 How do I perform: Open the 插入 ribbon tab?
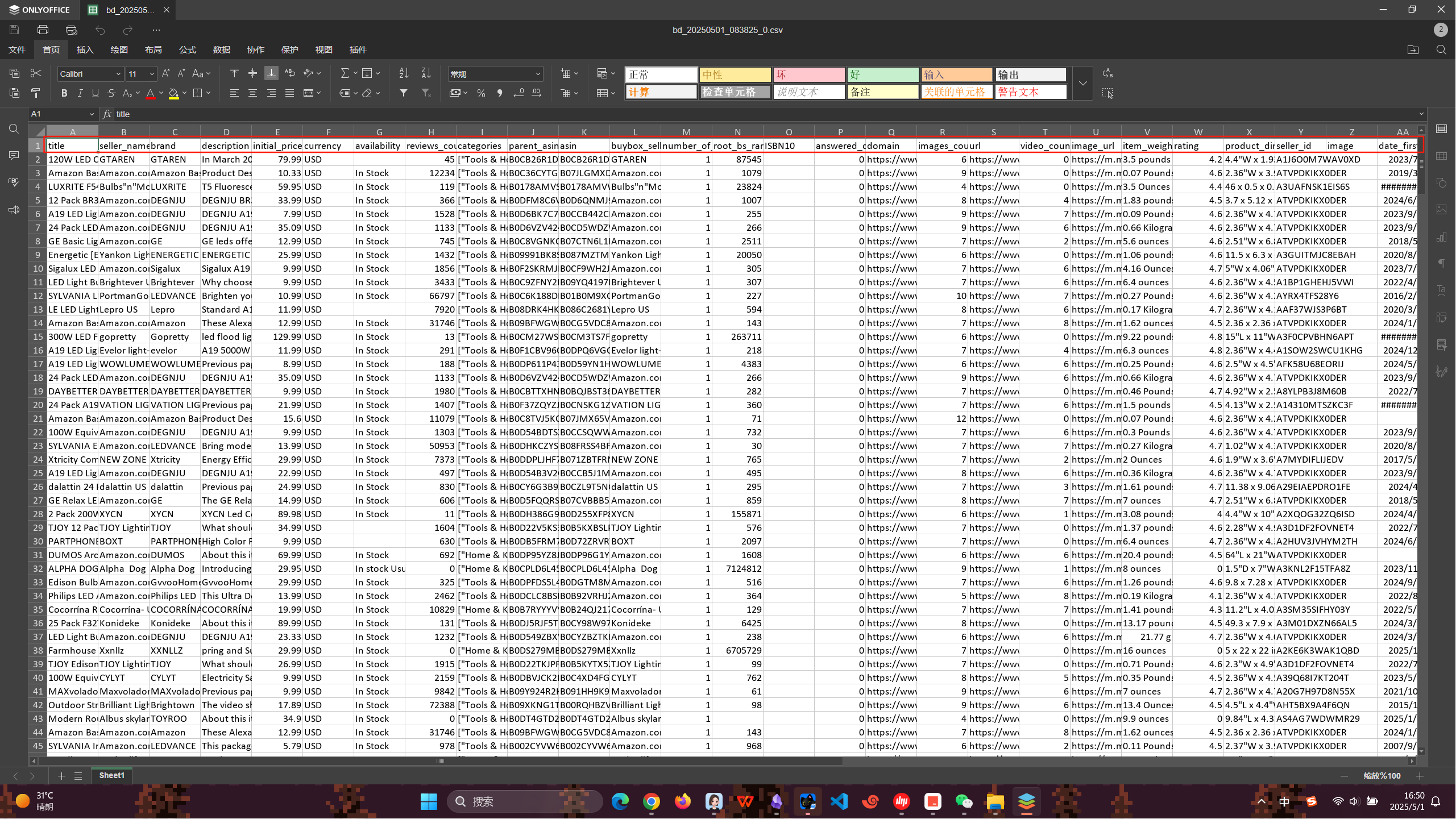(85, 50)
